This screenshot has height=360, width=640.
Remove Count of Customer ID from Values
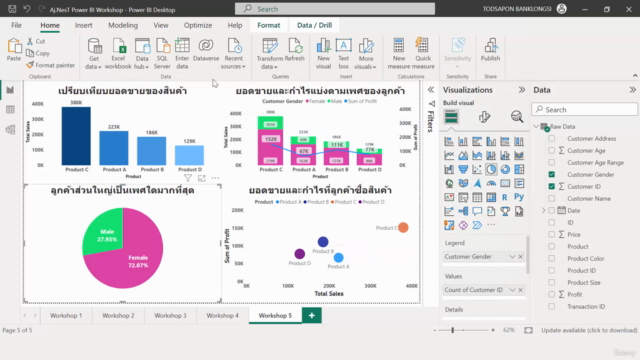pos(520,290)
